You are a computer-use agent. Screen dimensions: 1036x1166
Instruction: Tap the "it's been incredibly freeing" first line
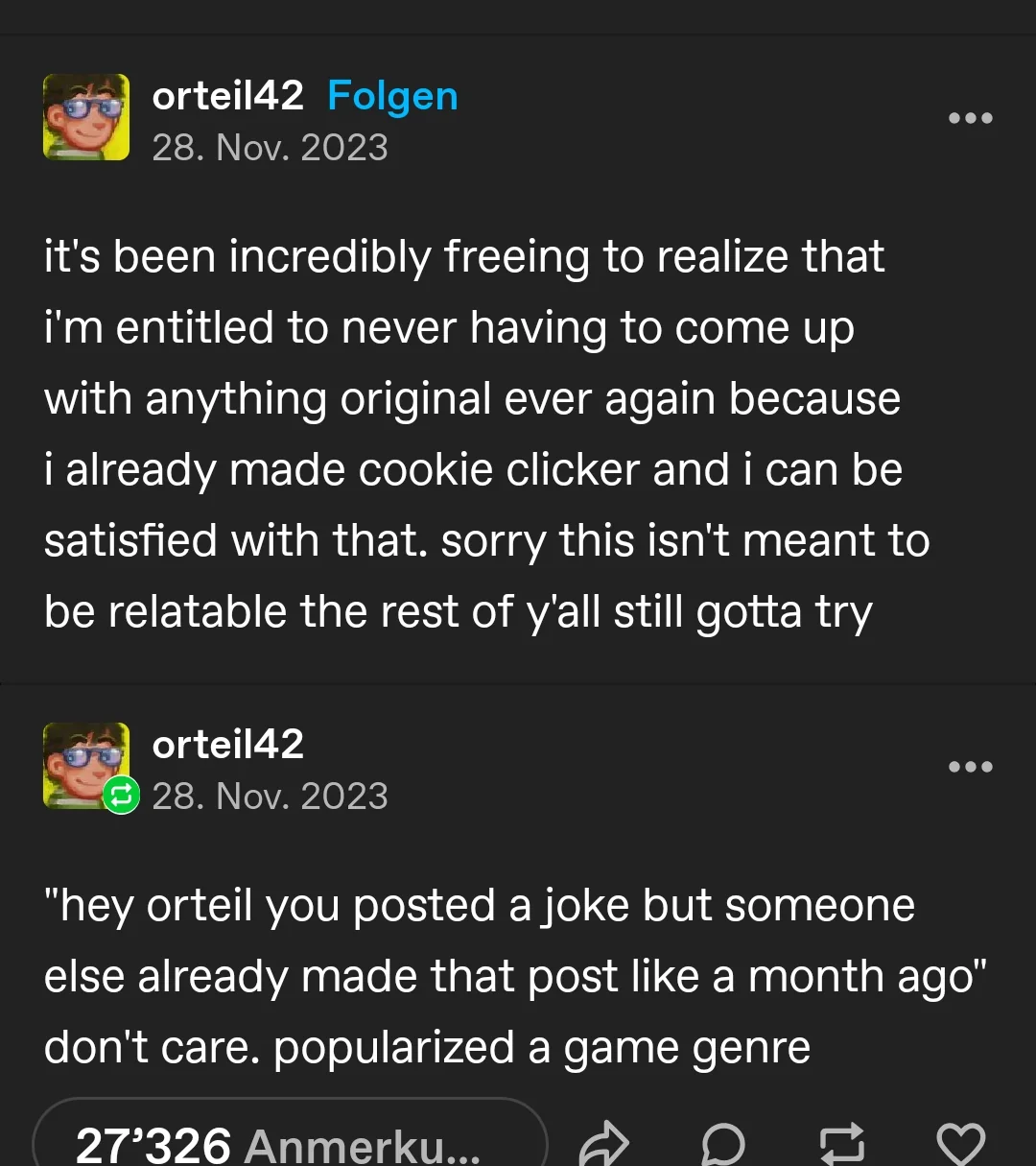click(464, 257)
